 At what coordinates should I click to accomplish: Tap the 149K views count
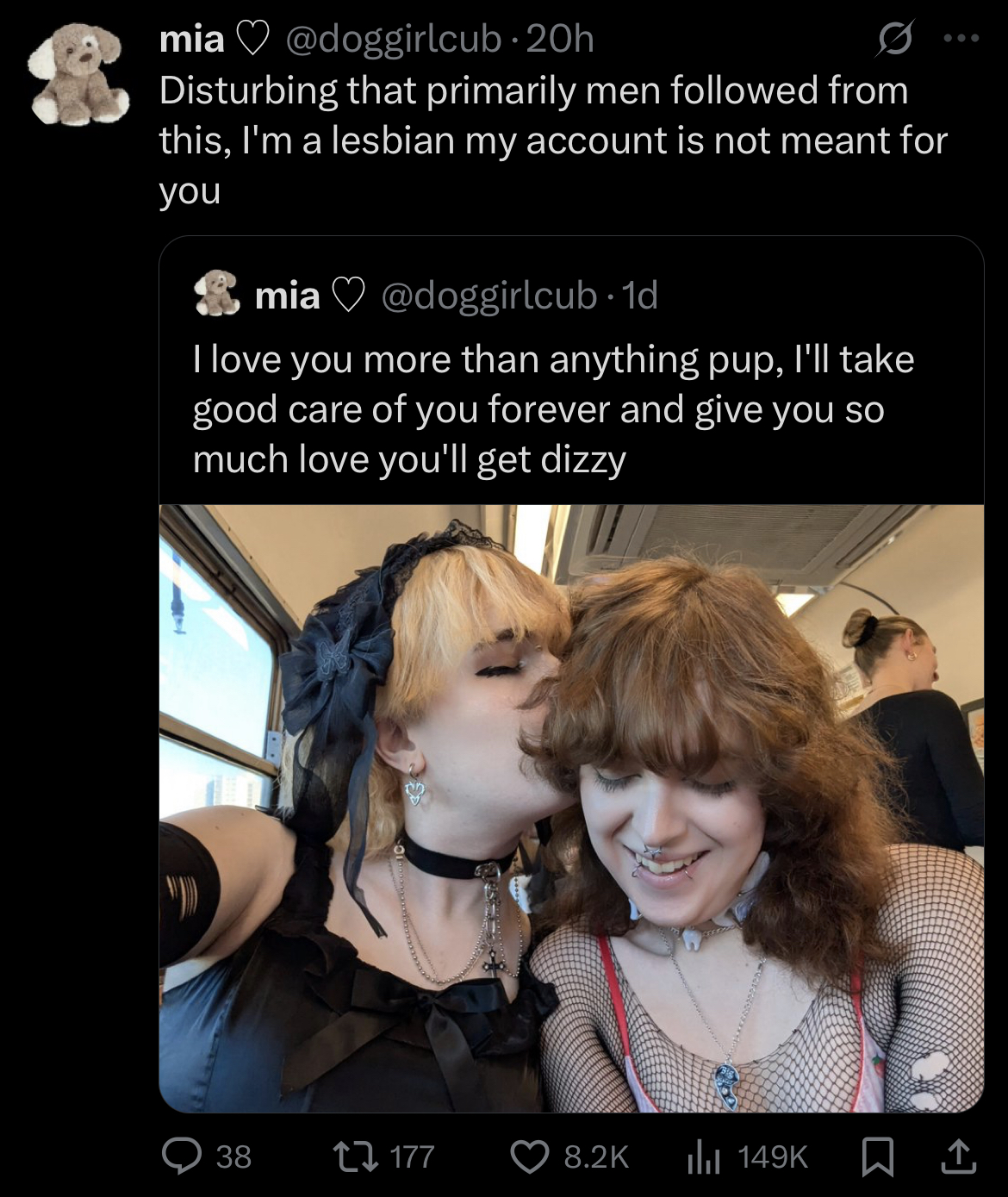(x=773, y=1156)
